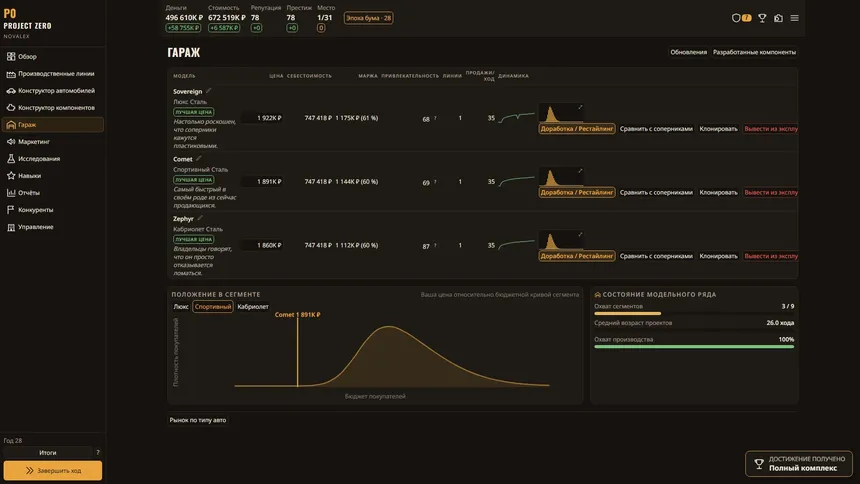Open the hamburger menu icon

click(794, 18)
